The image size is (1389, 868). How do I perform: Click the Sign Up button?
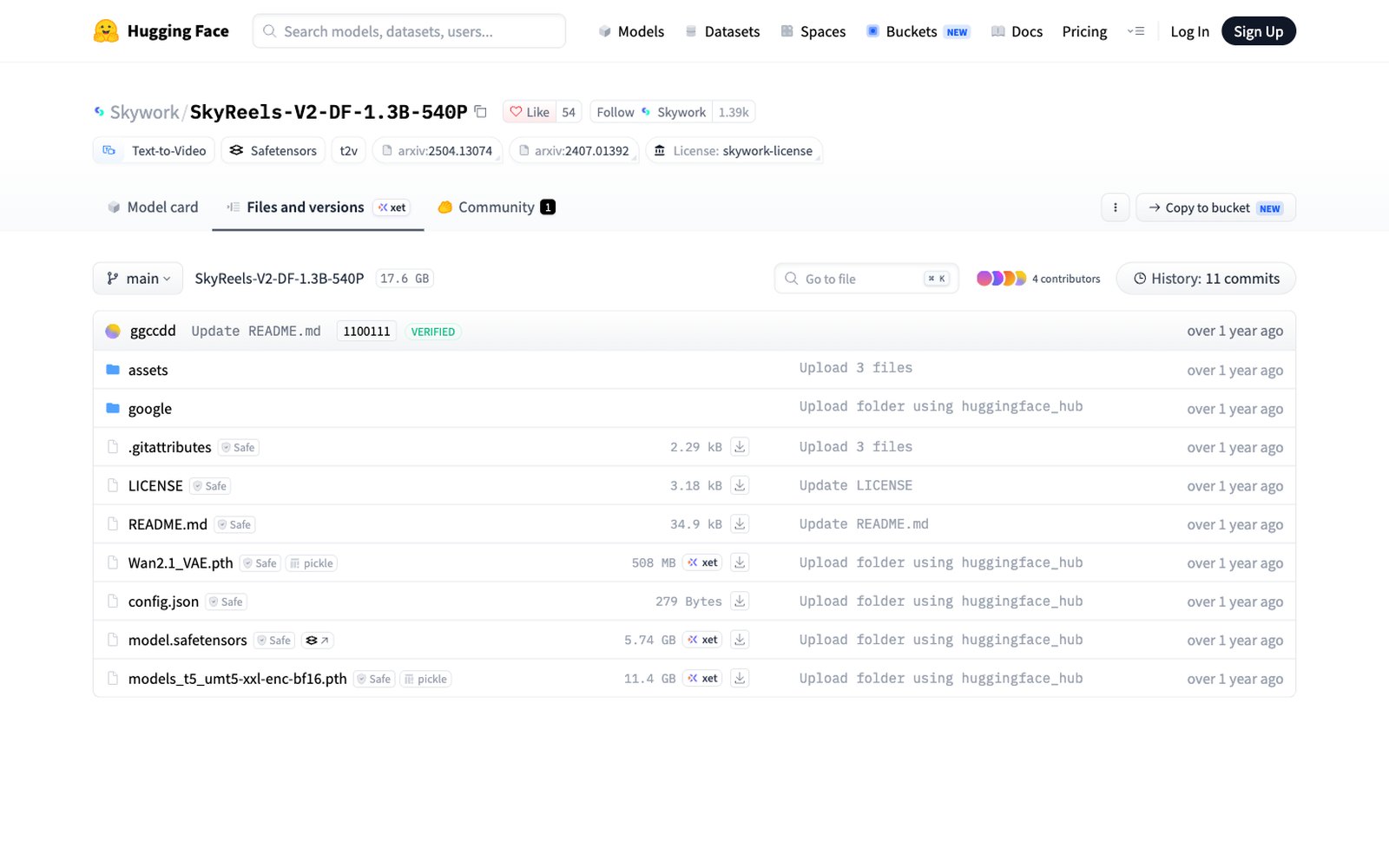pyautogui.click(x=1258, y=31)
